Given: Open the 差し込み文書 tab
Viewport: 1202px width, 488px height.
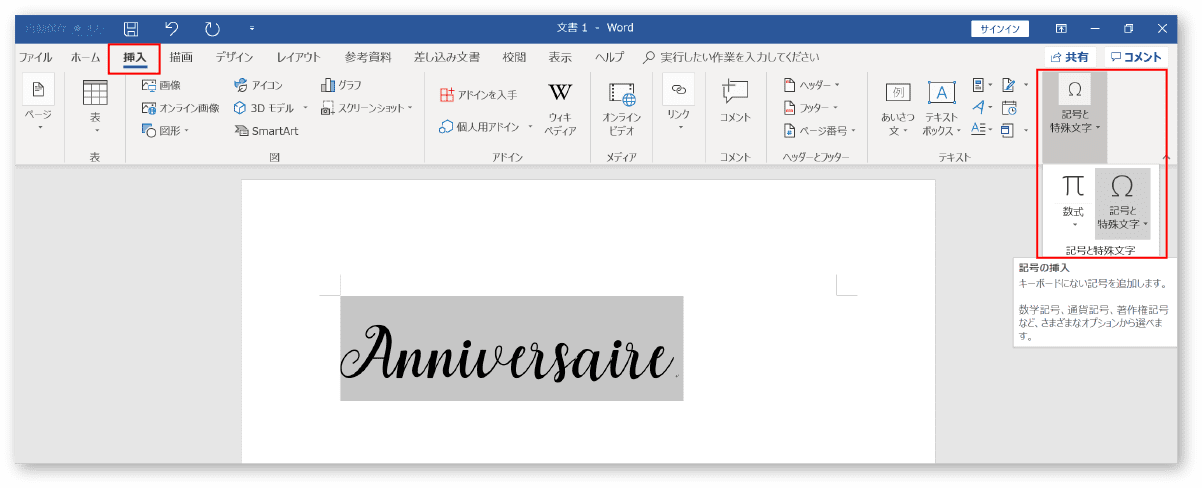Looking at the screenshot, I should (x=446, y=57).
